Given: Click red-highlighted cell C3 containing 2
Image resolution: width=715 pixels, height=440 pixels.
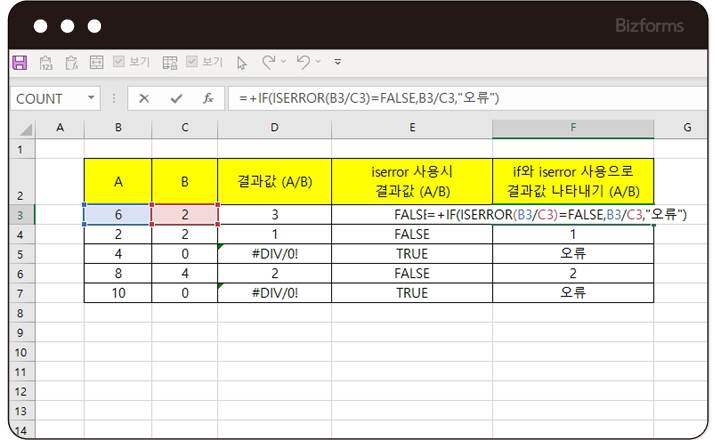Looking at the screenshot, I should point(185,215).
